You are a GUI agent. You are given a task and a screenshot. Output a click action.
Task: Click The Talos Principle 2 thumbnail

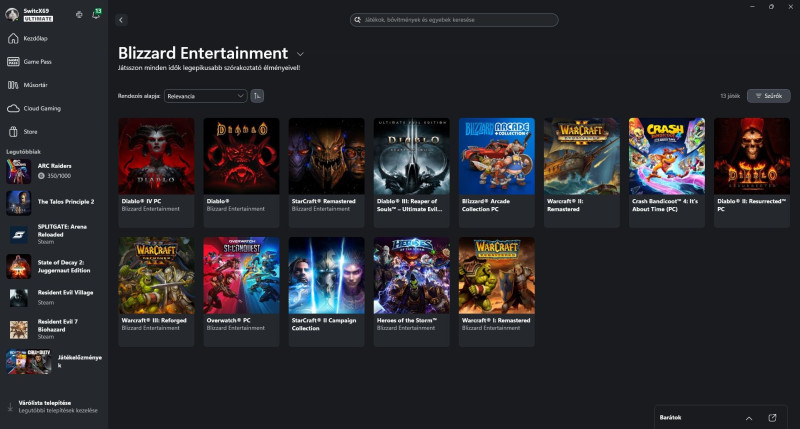coord(18,203)
